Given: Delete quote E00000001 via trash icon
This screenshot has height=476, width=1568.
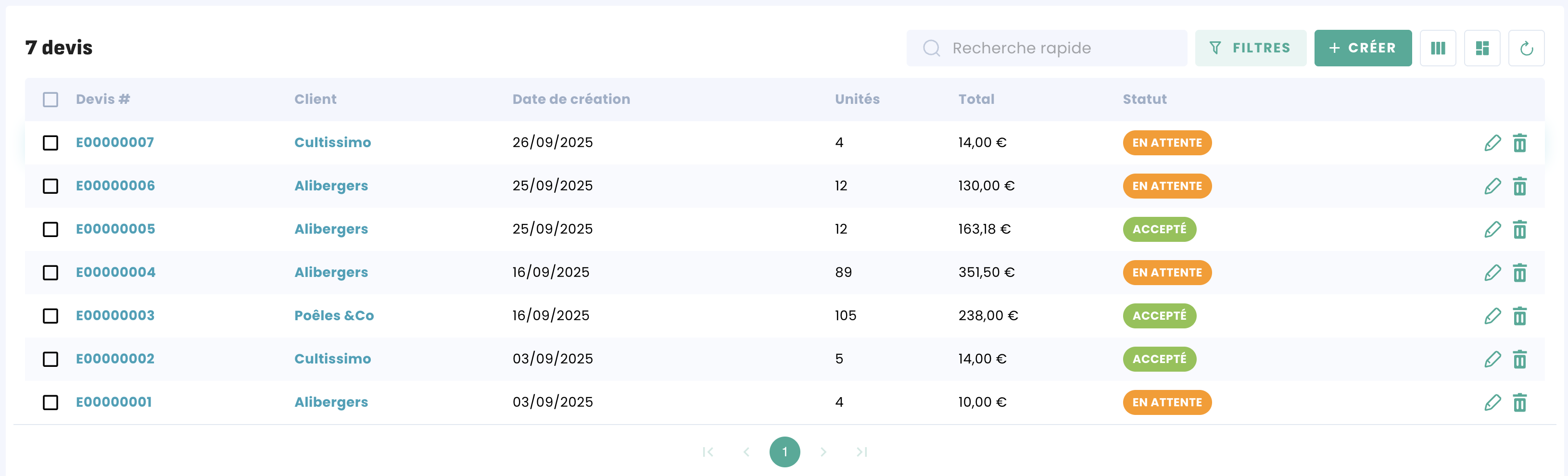Looking at the screenshot, I should (1519, 402).
